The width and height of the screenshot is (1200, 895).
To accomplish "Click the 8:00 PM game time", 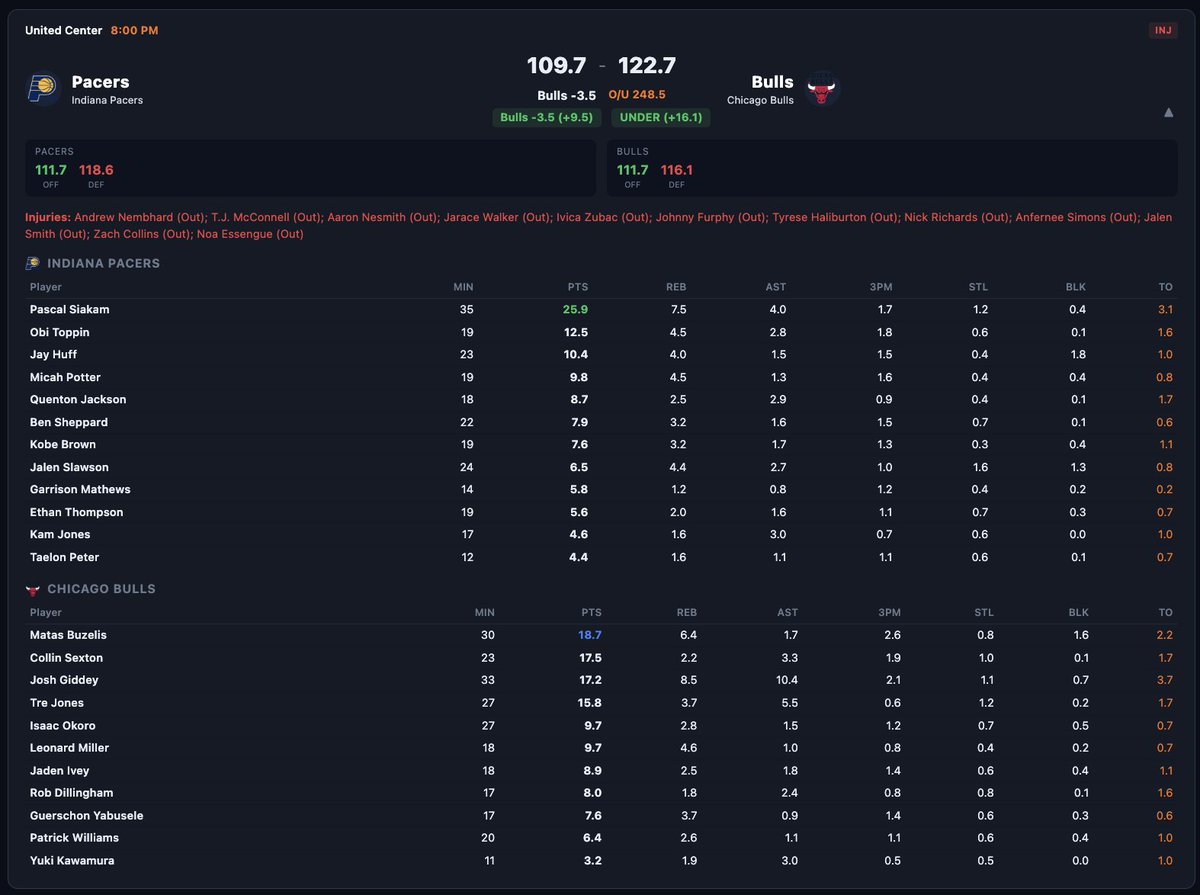I will click(x=135, y=31).
